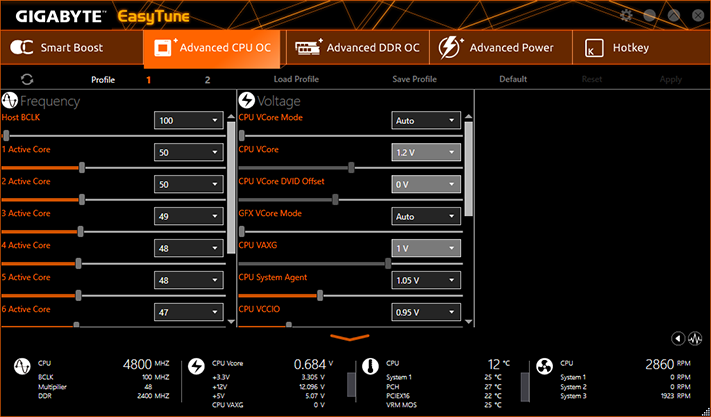
Task: Click the CPU temperature thermometer icon
Action: pyautogui.click(x=370, y=366)
